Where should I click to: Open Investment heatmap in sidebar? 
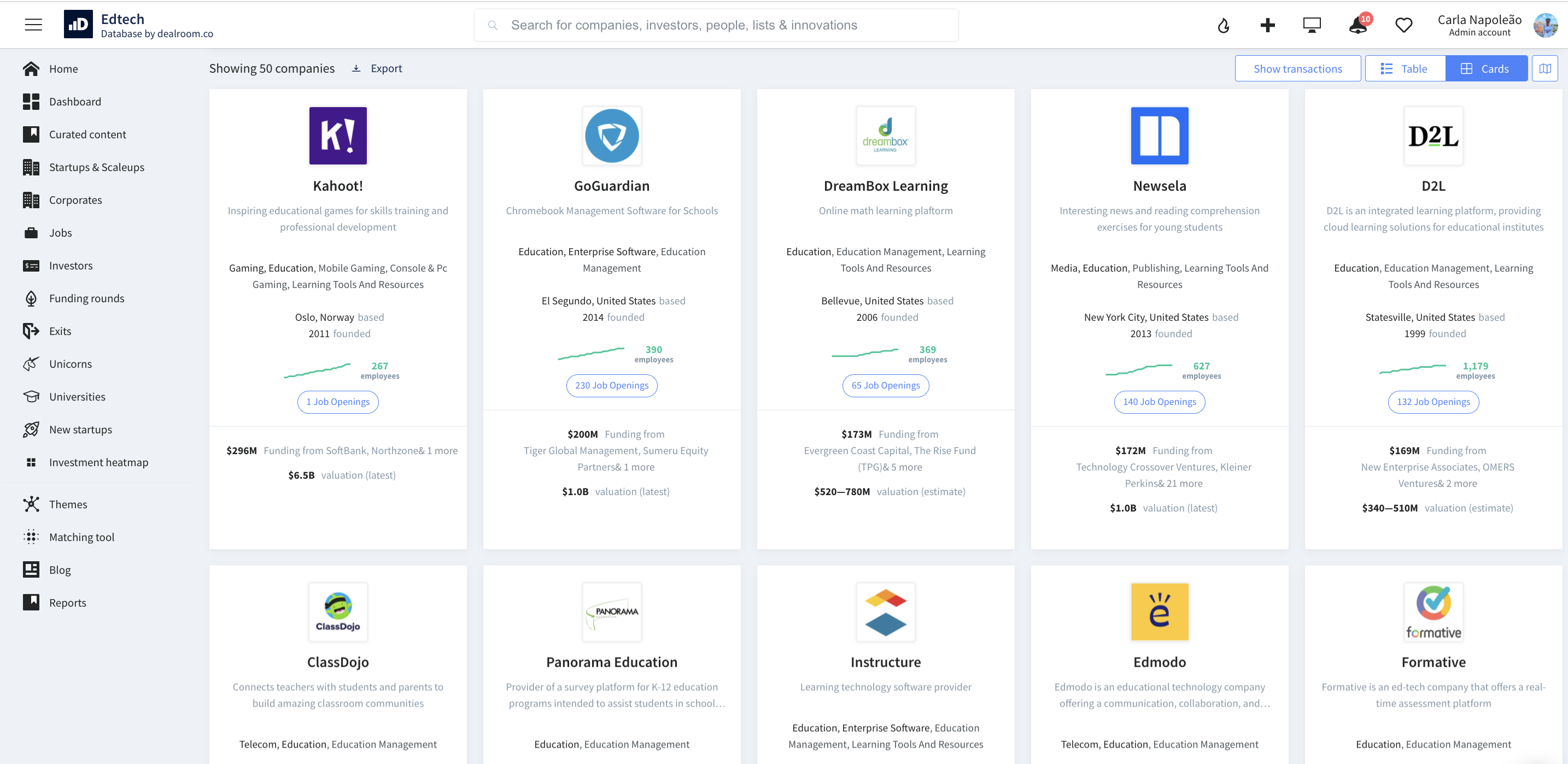[98, 462]
